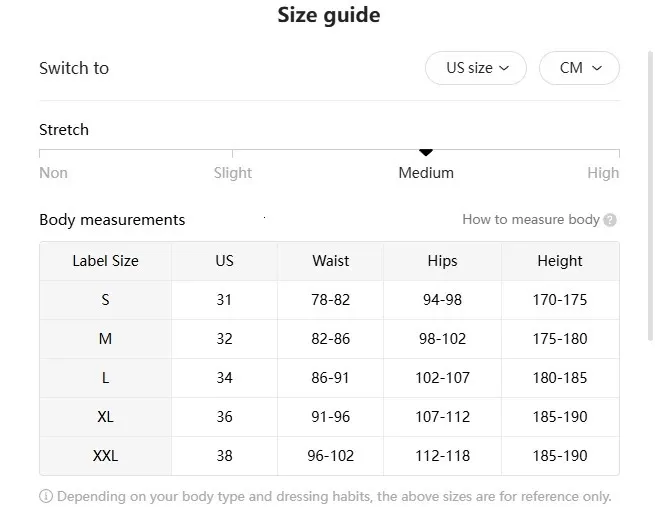The width and height of the screenshot is (655, 507).
Task: Open How to measure body link
Action: pyautogui.click(x=530, y=219)
